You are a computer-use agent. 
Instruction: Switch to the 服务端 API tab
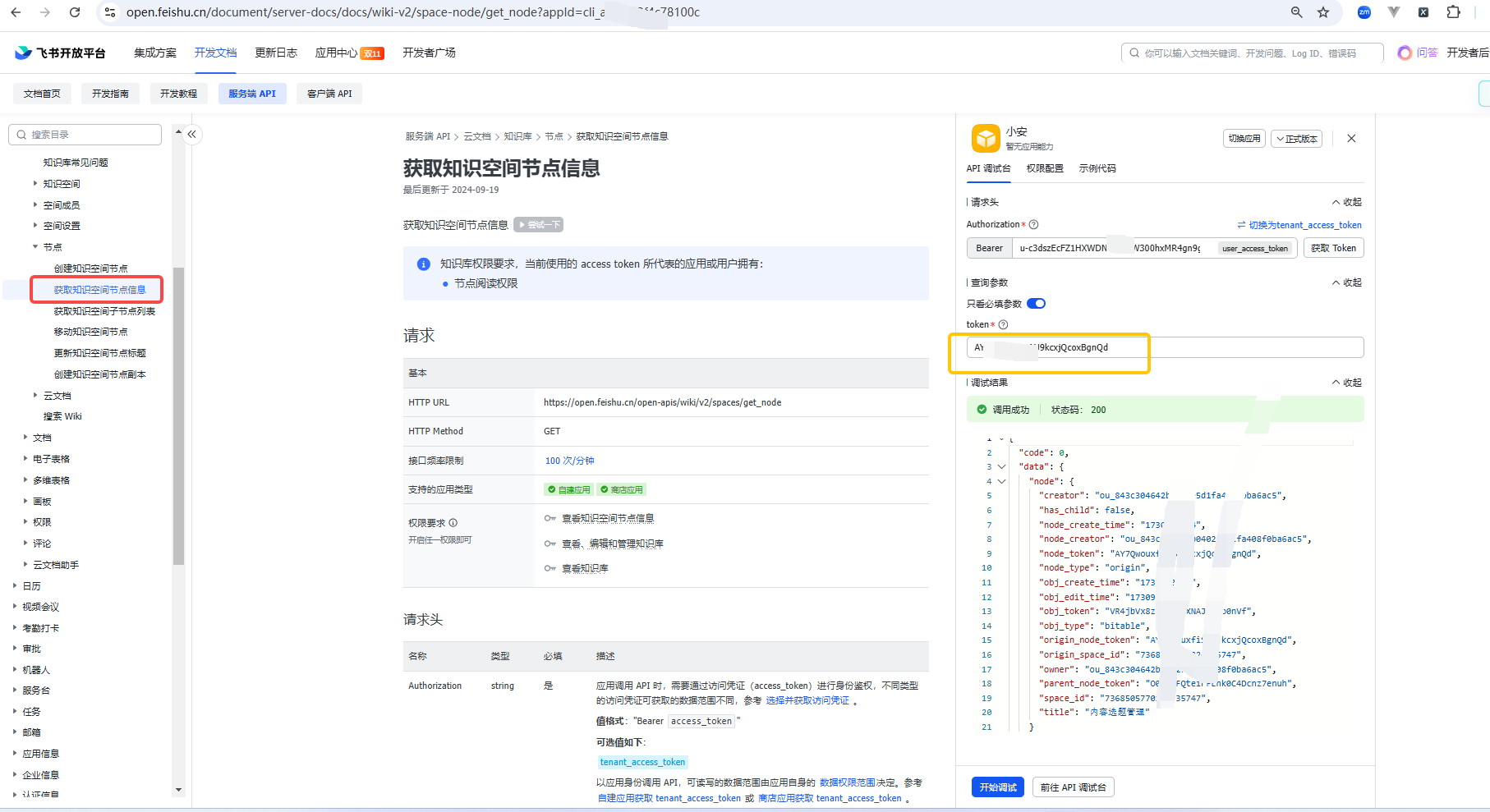(252, 94)
